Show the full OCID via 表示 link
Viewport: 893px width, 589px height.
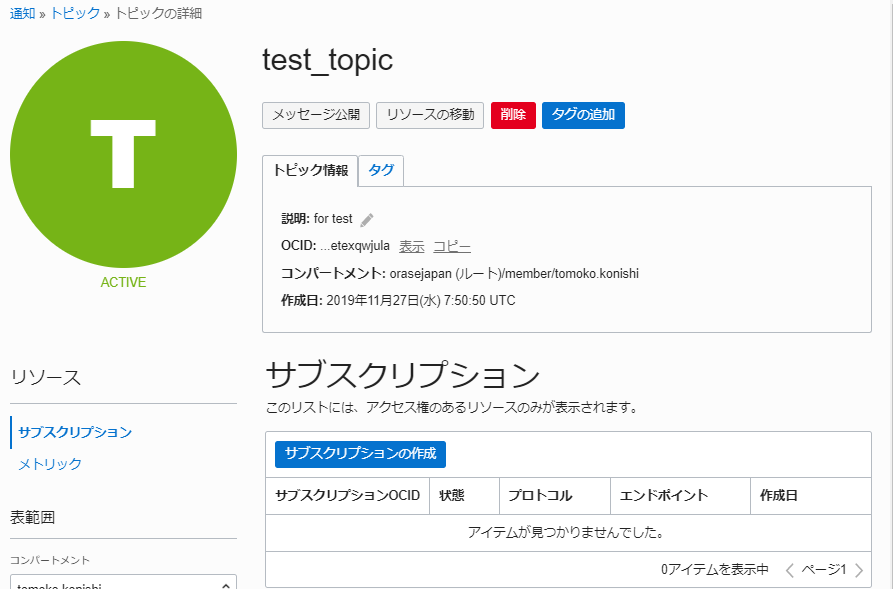click(x=412, y=246)
